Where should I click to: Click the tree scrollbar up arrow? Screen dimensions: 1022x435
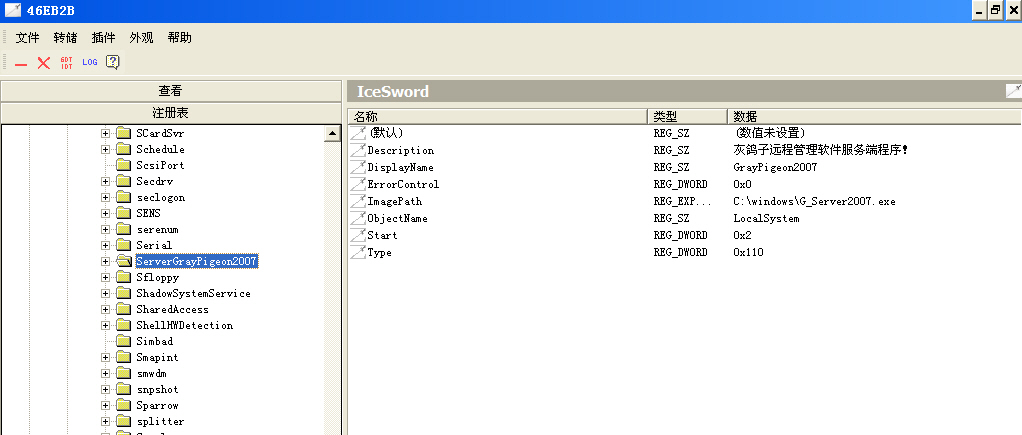332,134
